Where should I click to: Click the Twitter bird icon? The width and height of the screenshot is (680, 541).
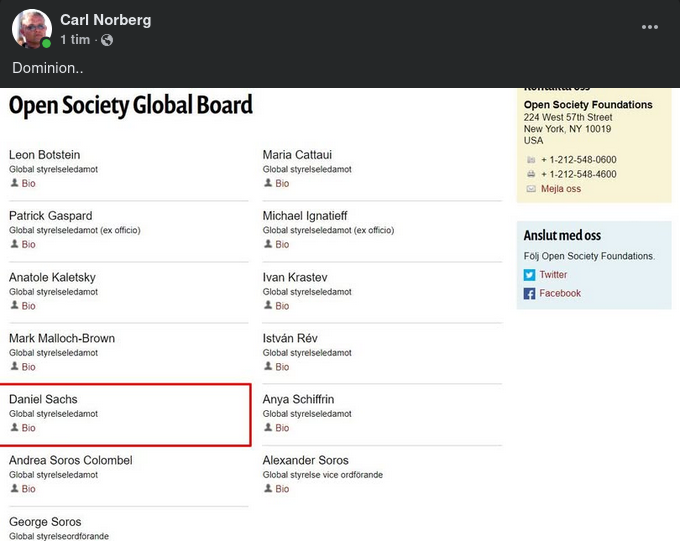click(530, 275)
